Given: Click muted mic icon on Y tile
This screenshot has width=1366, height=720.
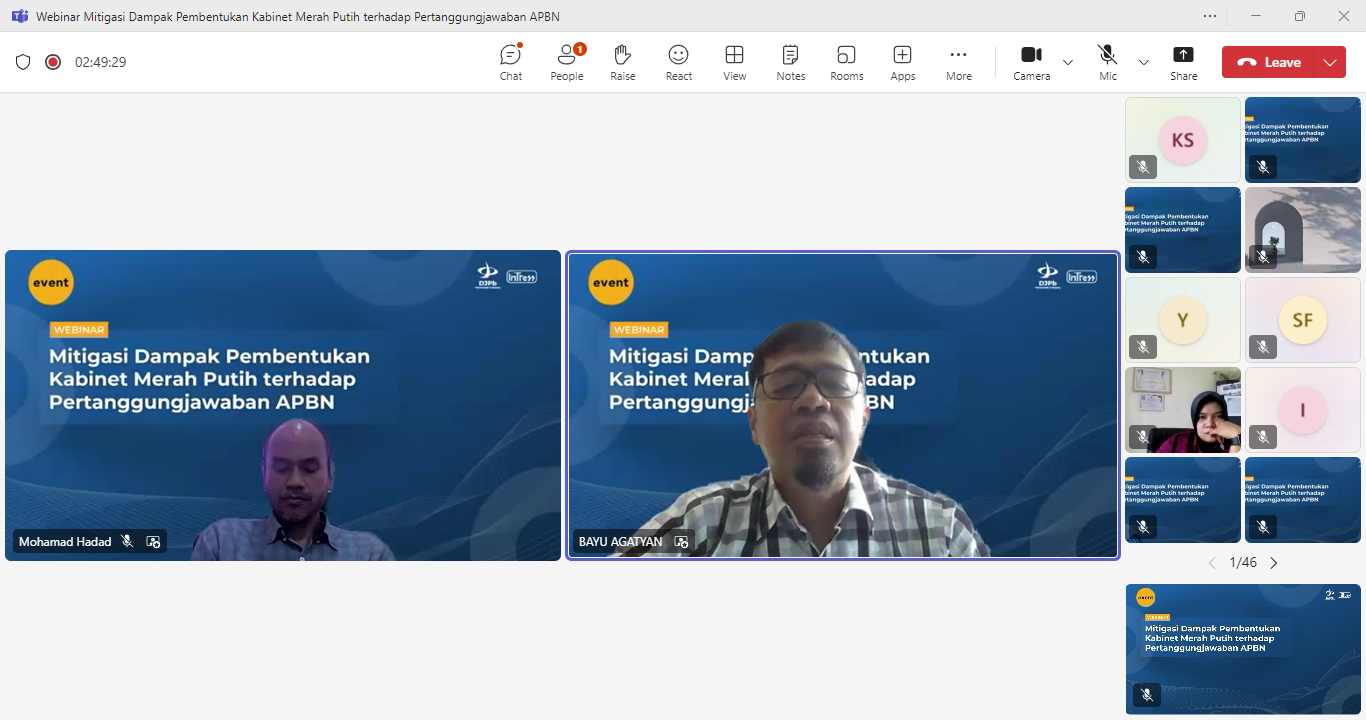Looking at the screenshot, I should (x=1143, y=347).
